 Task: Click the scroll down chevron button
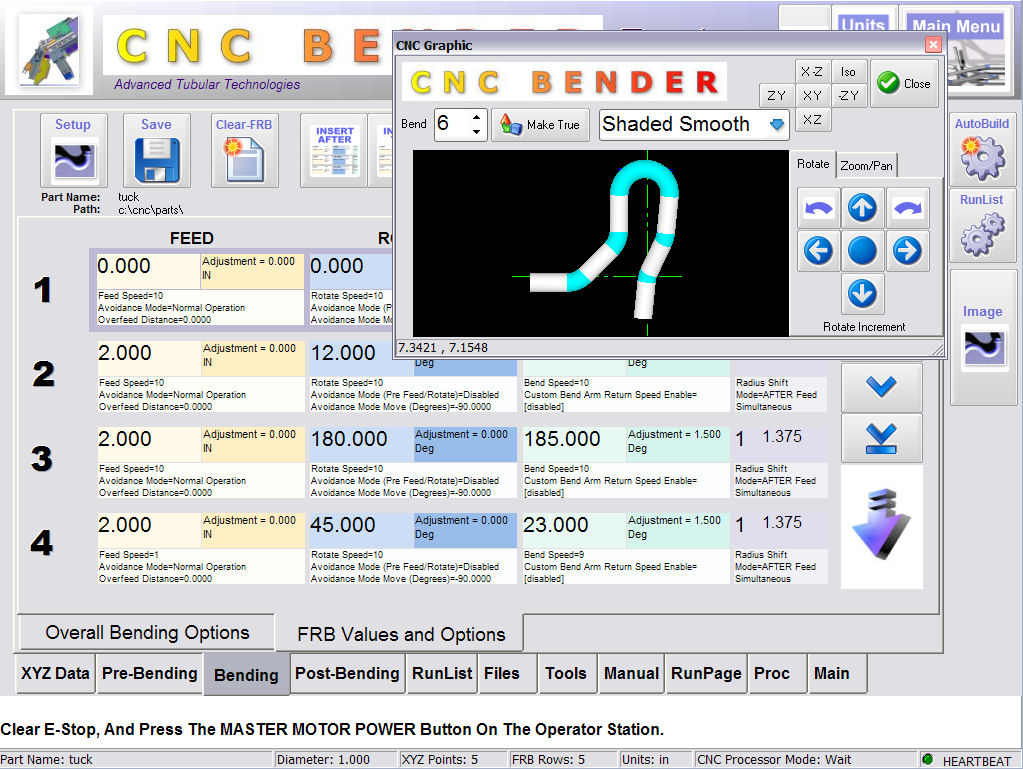881,388
